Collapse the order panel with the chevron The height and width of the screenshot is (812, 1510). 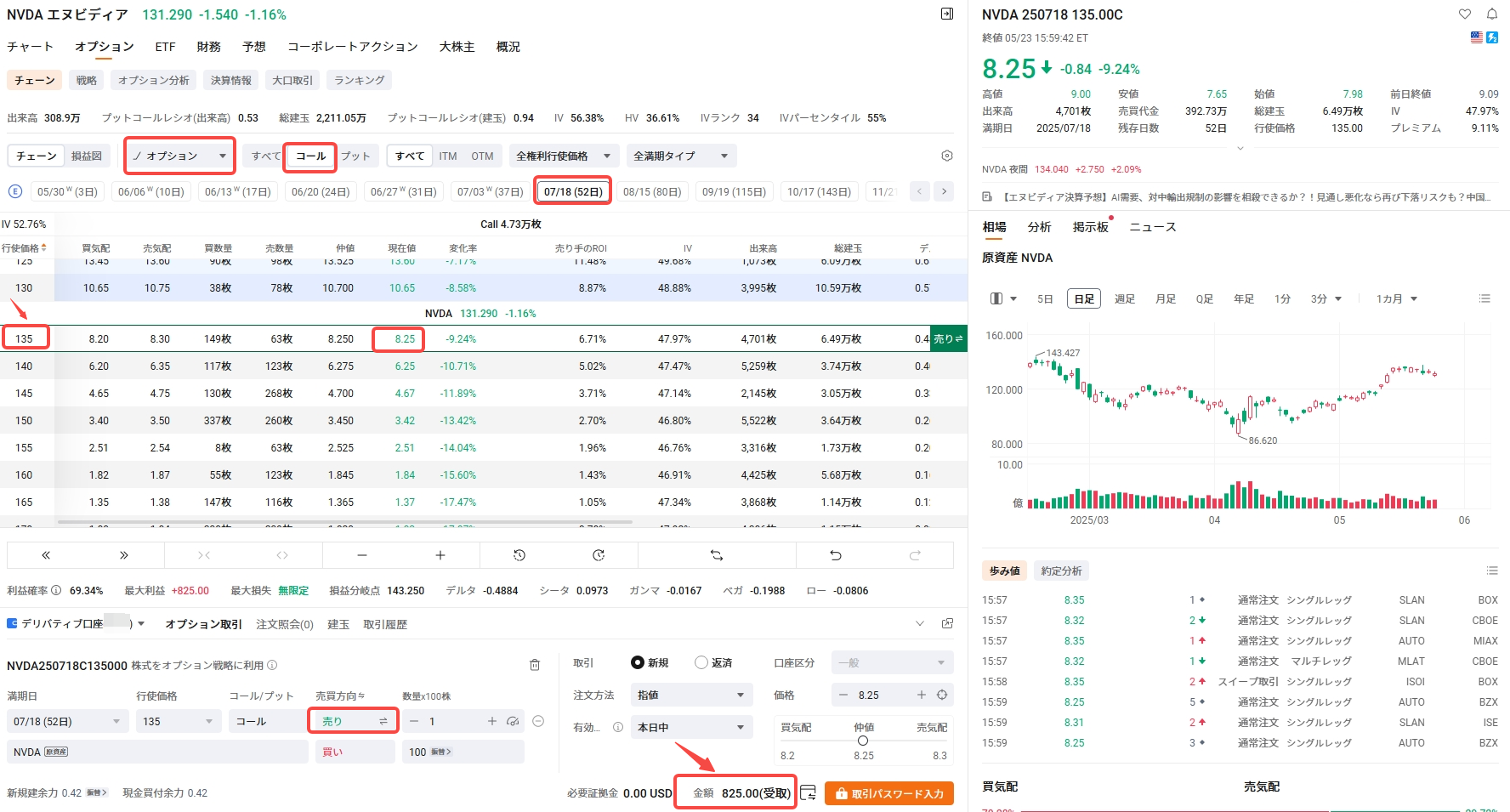(919, 623)
